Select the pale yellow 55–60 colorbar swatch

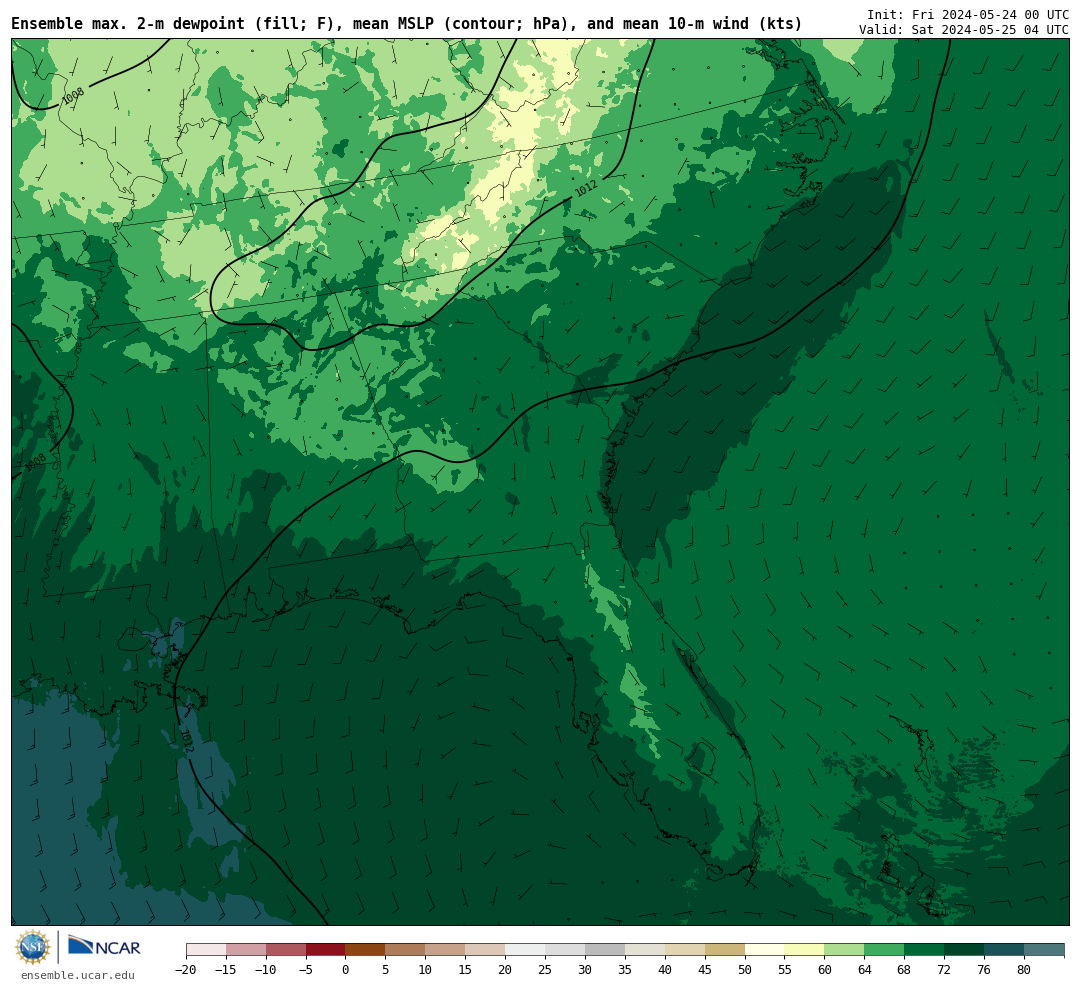(804, 950)
